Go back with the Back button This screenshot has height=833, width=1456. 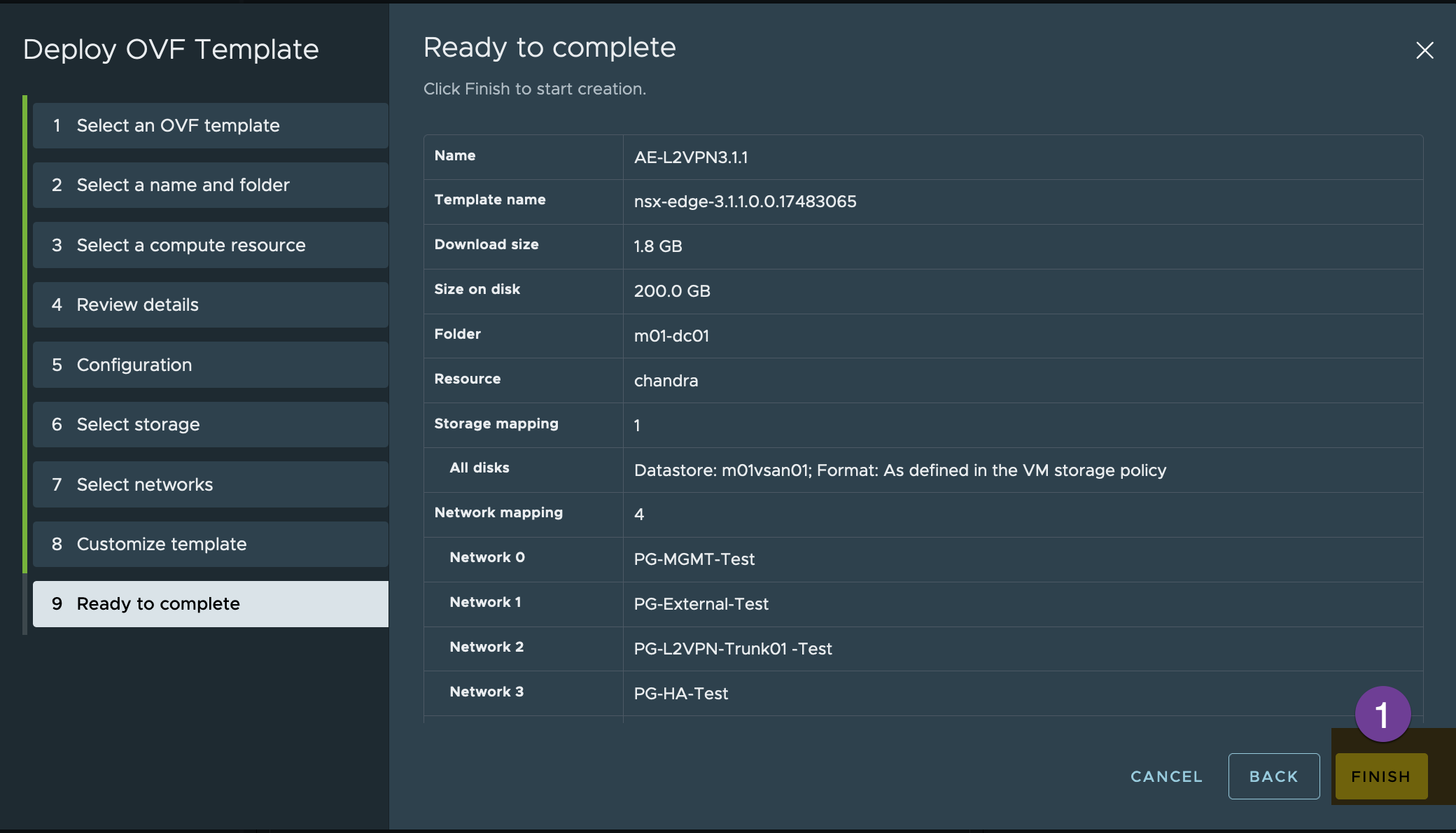(1274, 776)
